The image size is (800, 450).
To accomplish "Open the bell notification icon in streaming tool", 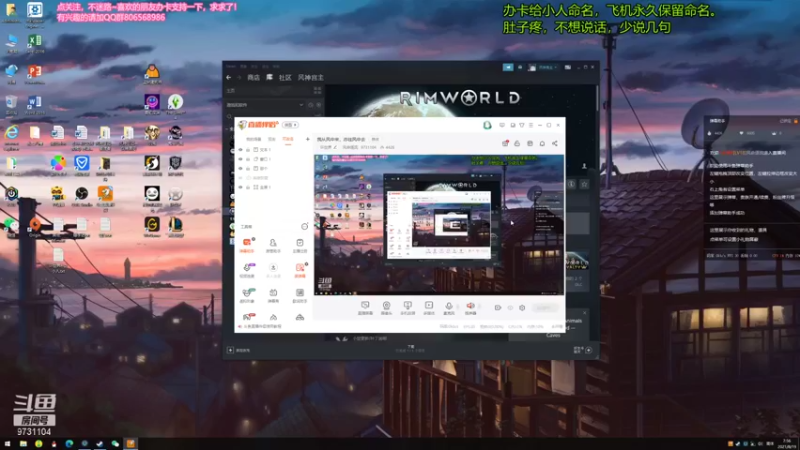I will pyautogui.click(x=542, y=143).
